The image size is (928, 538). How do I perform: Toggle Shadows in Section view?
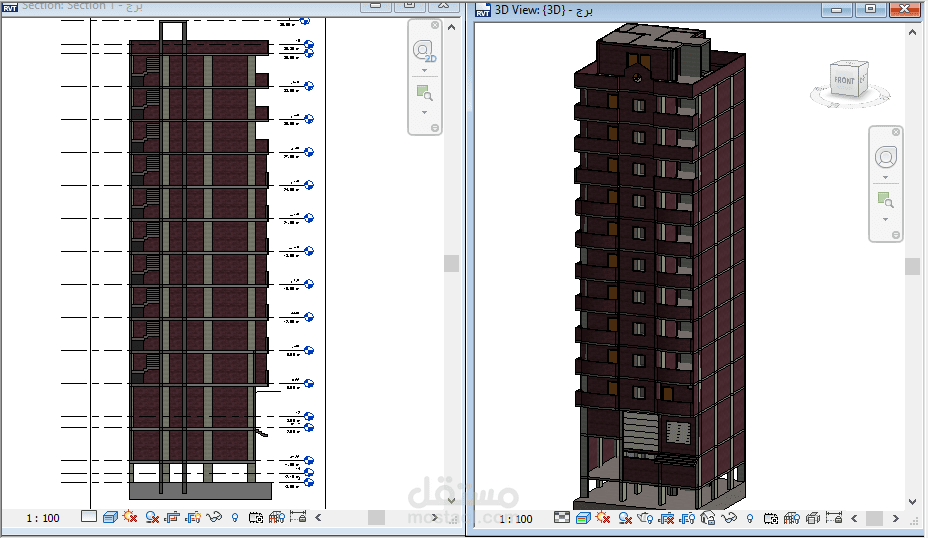[x=152, y=517]
